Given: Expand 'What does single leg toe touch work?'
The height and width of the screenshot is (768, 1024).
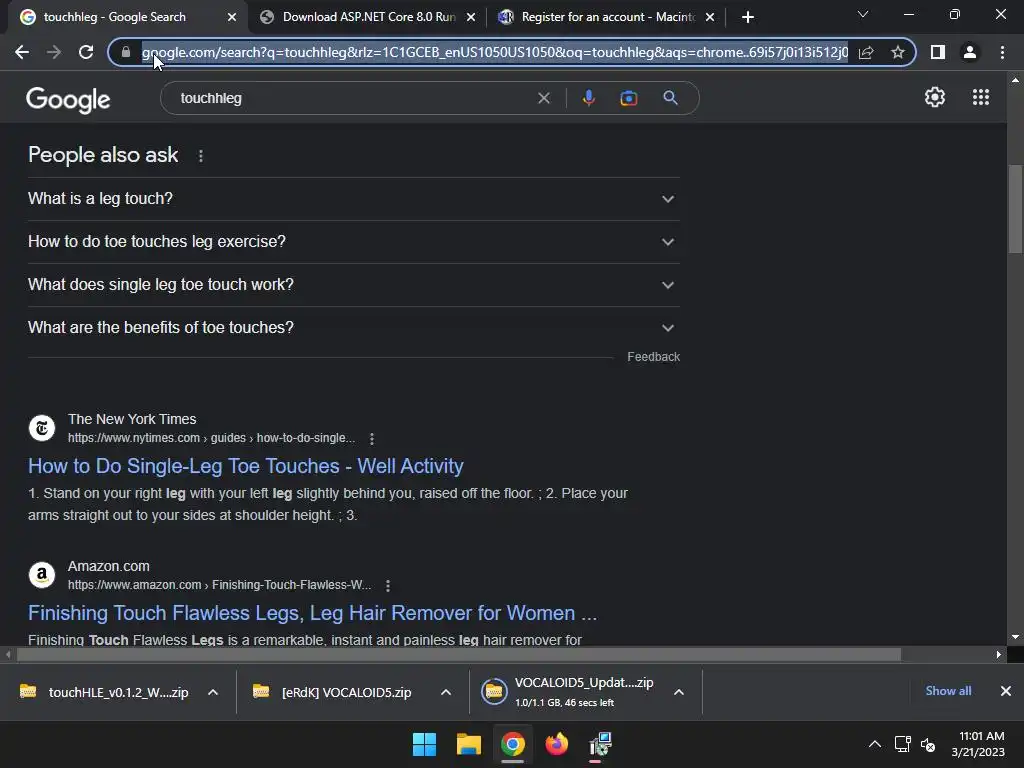Looking at the screenshot, I should coord(353,285).
